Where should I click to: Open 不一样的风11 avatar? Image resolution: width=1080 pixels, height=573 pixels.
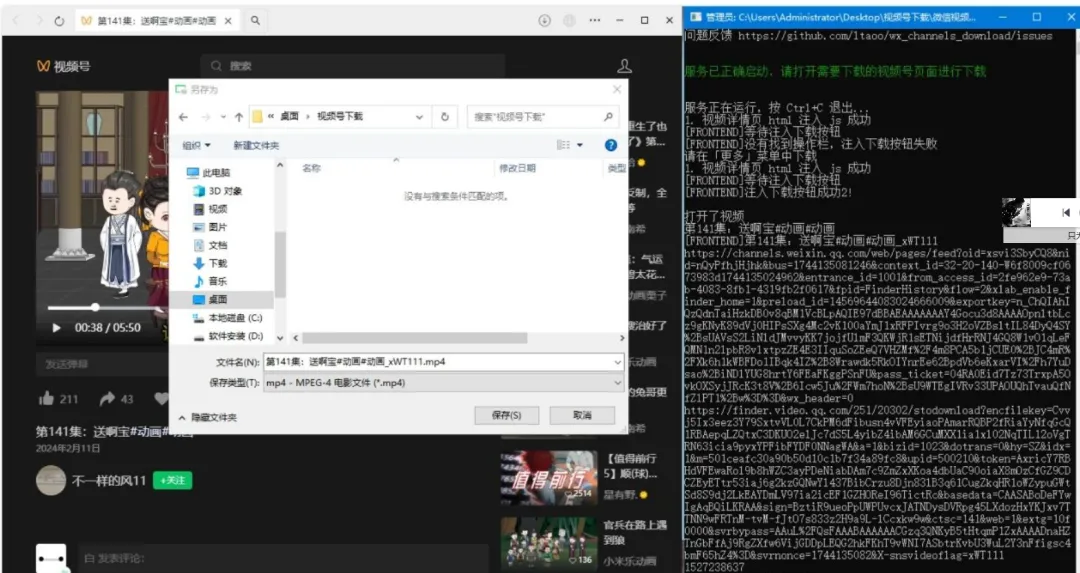tap(51, 480)
